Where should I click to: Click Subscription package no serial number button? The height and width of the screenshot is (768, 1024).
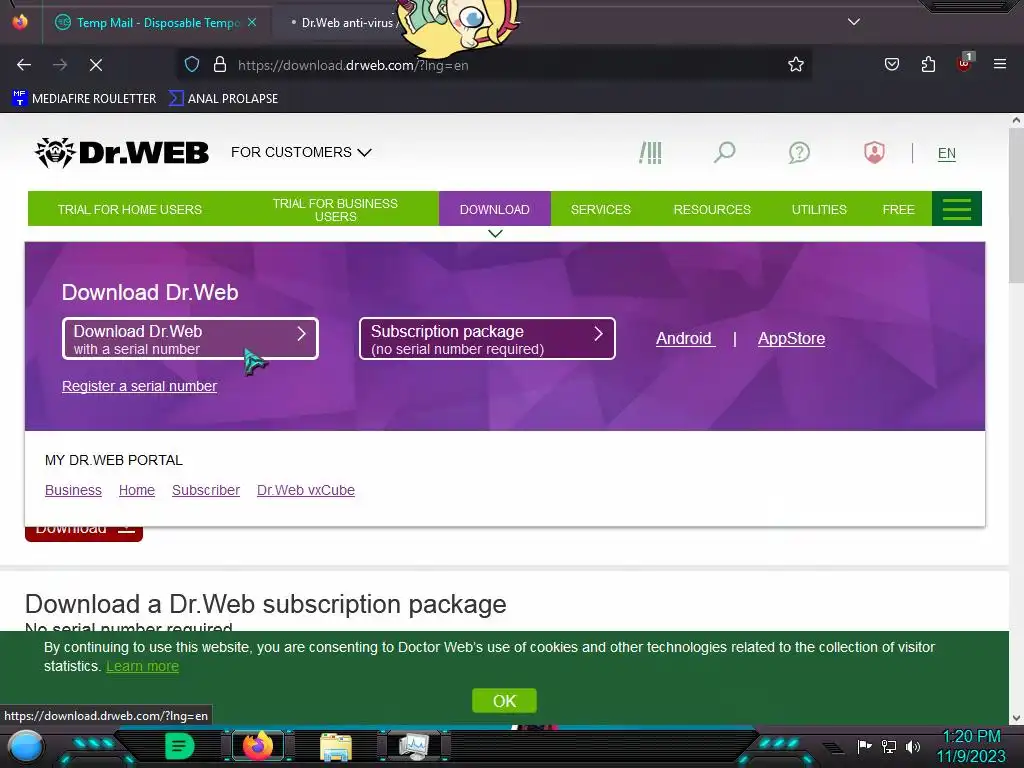[x=487, y=339]
